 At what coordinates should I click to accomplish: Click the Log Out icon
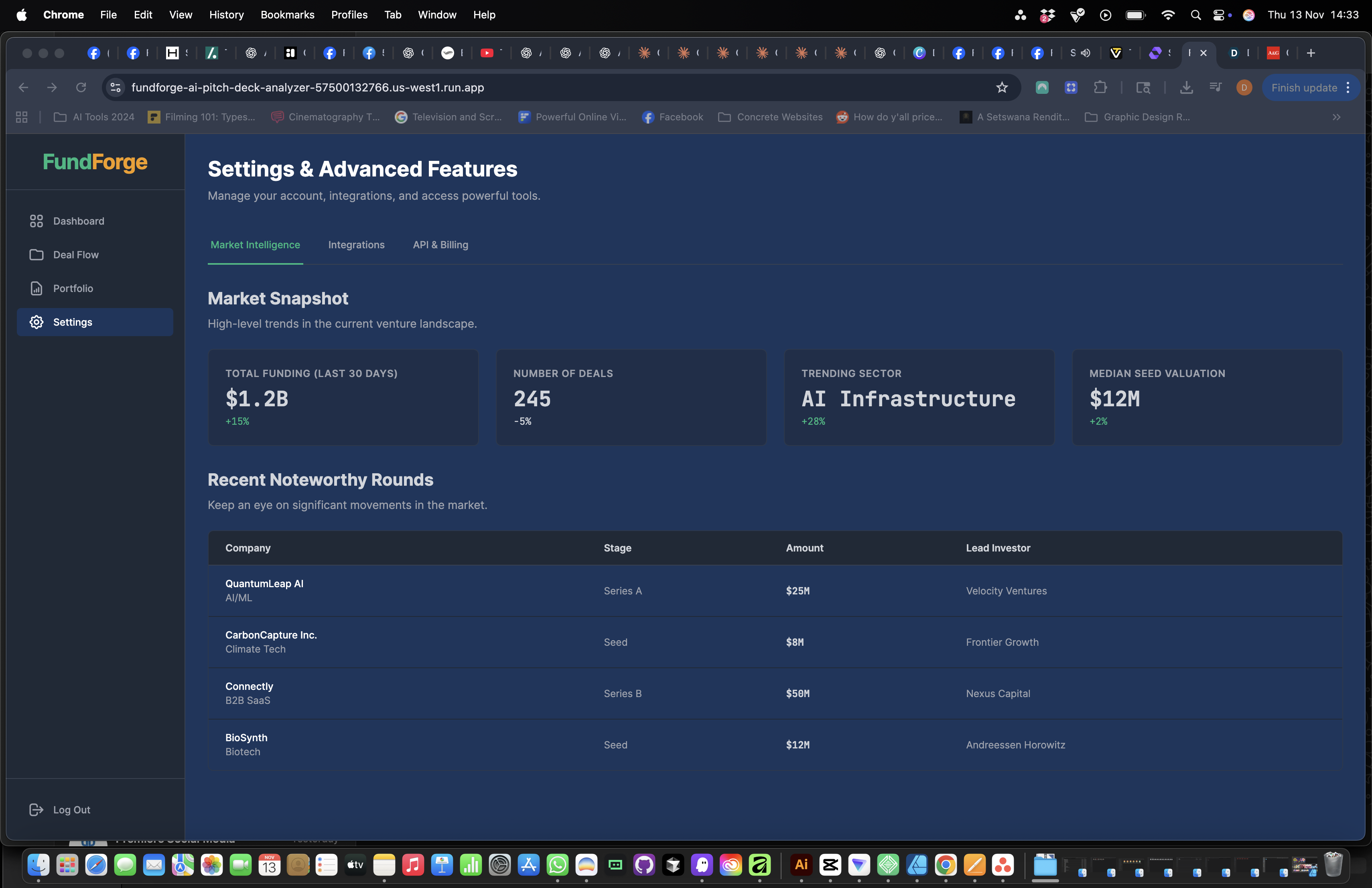[x=37, y=810]
